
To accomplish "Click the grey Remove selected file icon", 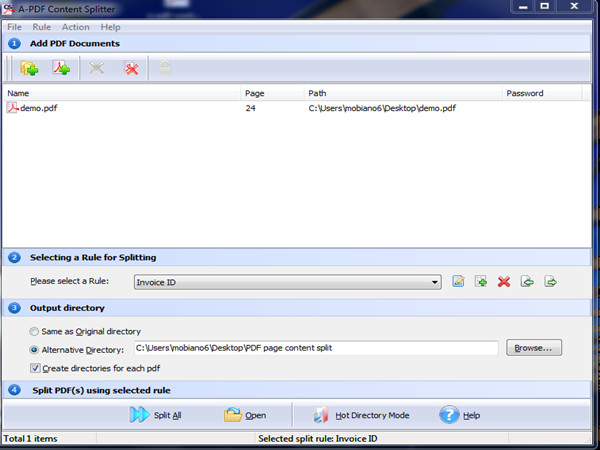I will (x=96, y=68).
